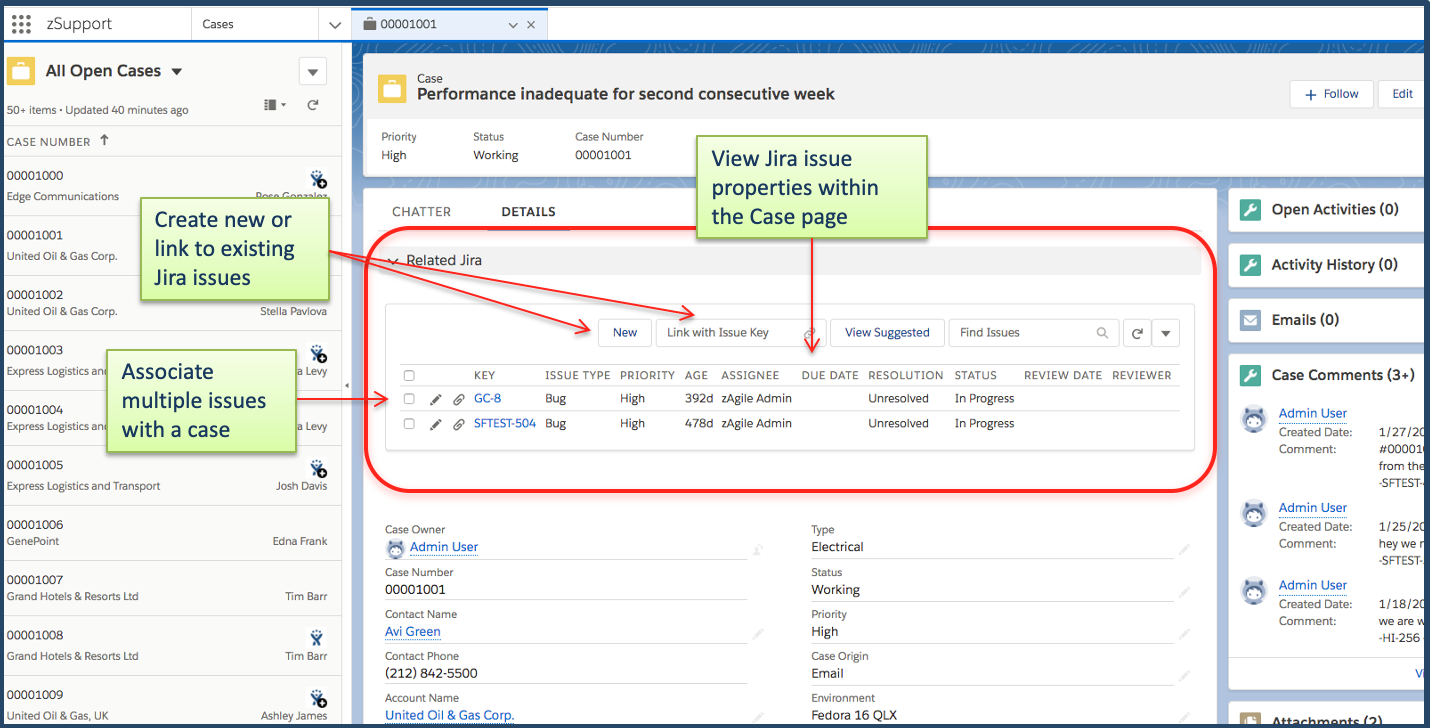Open the Cases navigation dropdown chevron

coord(335,24)
